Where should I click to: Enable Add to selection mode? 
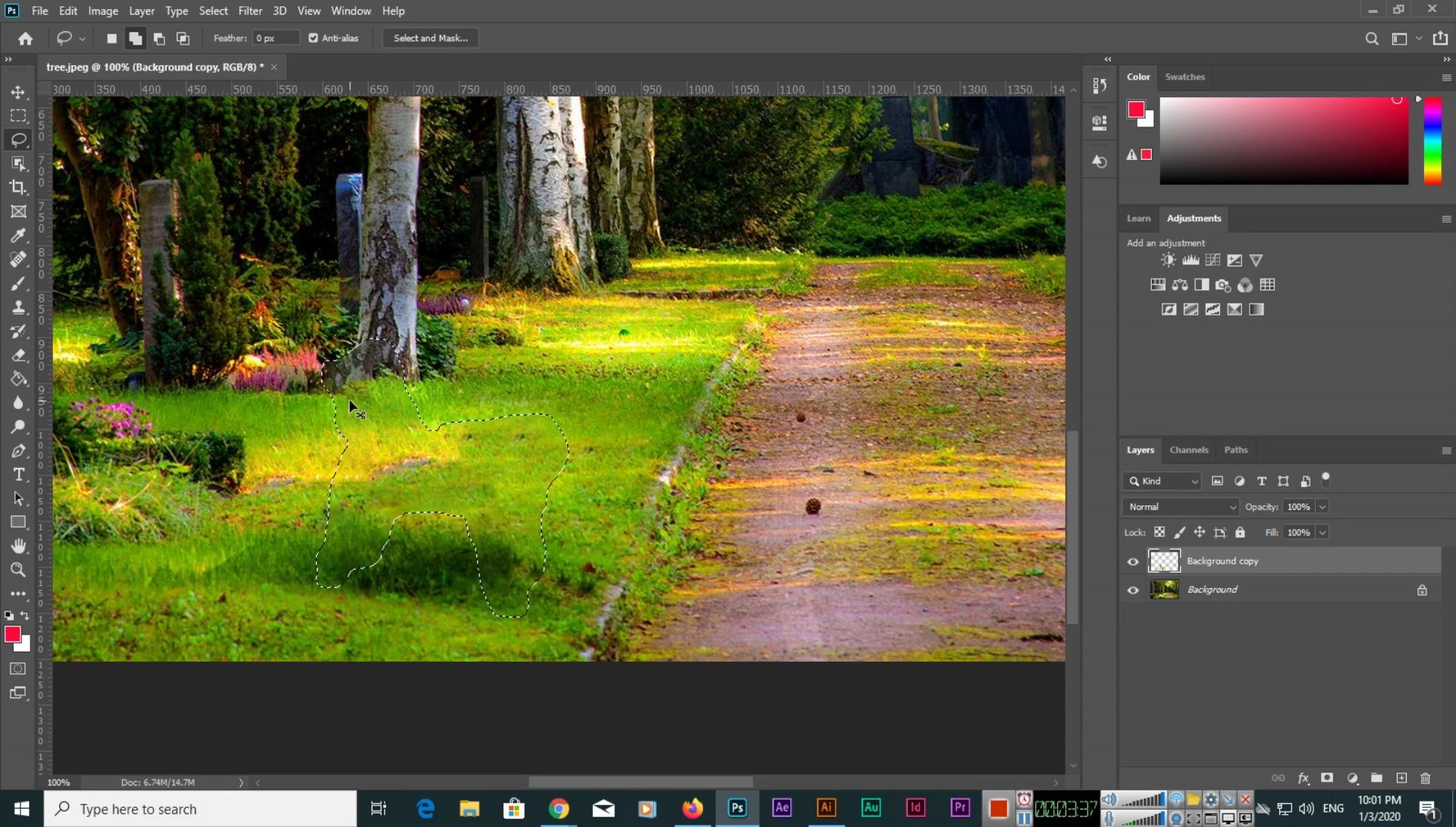[135, 39]
